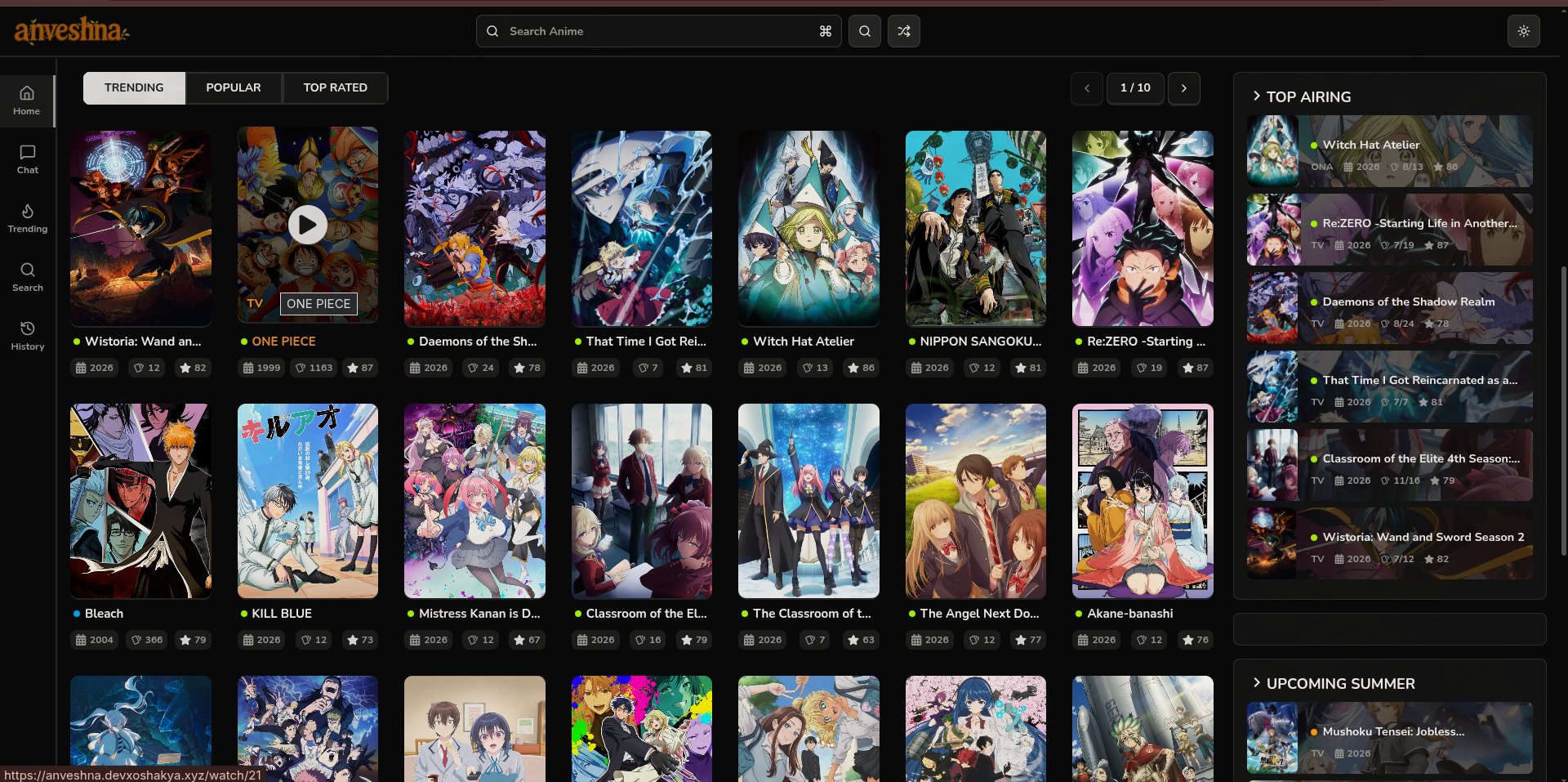The height and width of the screenshot is (782, 1568).
Task: Switch to the TOP RATED tab
Action: pyautogui.click(x=335, y=87)
